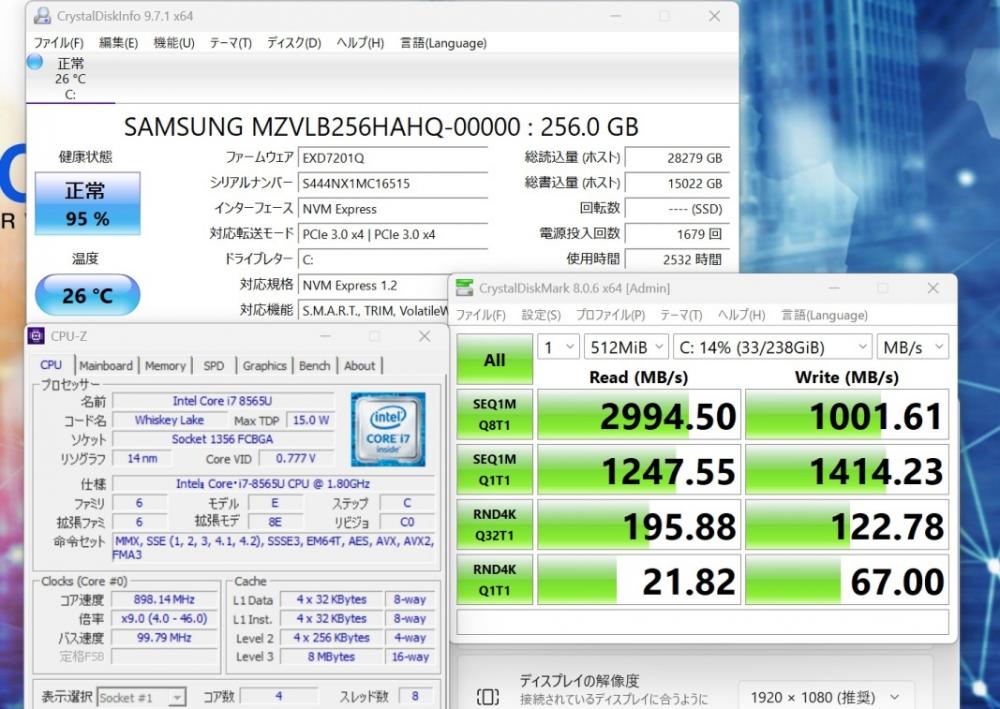The height and width of the screenshot is (709, 1000).
Task: Click the 67.00 RND4K Q1T1 write result
Action: [x=847, y=580]
